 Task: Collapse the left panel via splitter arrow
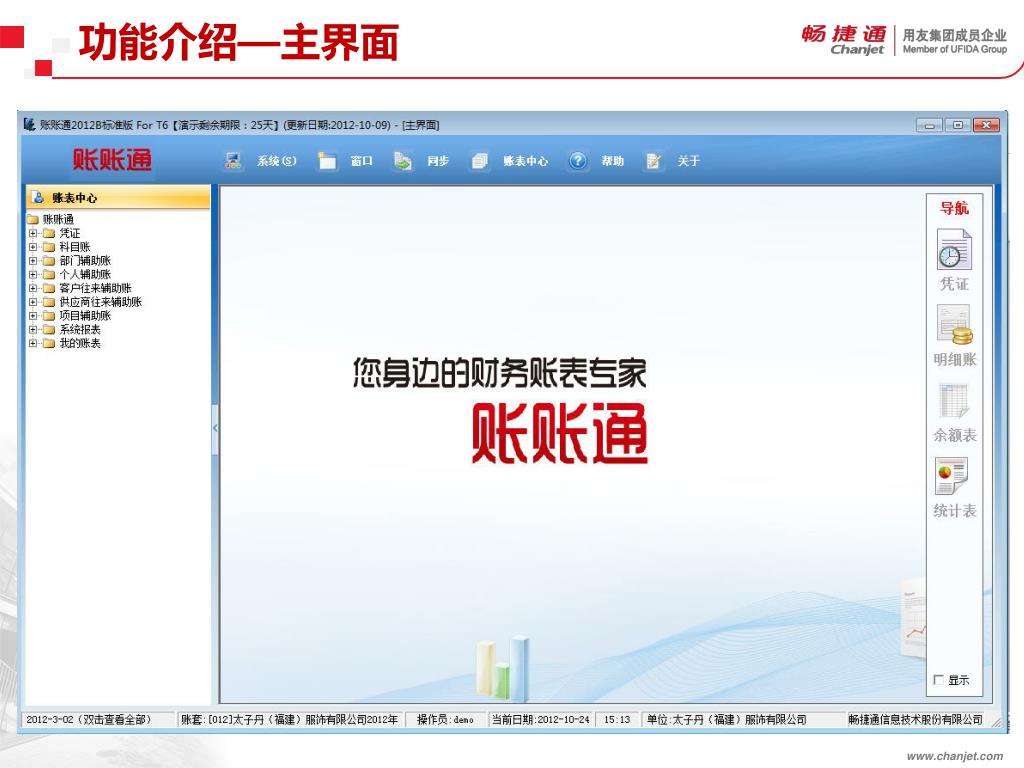tap(215, 428)
